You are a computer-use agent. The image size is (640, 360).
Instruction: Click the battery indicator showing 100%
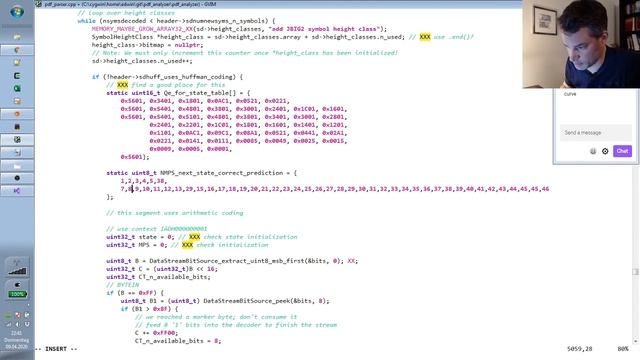click(17, 294)
